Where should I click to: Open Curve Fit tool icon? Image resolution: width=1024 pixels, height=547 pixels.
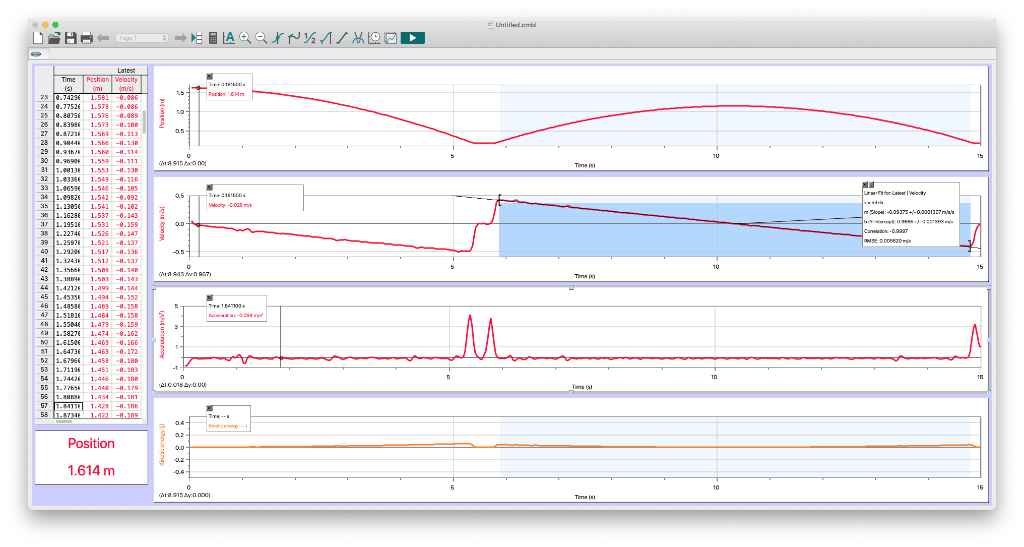coord(358,39)
